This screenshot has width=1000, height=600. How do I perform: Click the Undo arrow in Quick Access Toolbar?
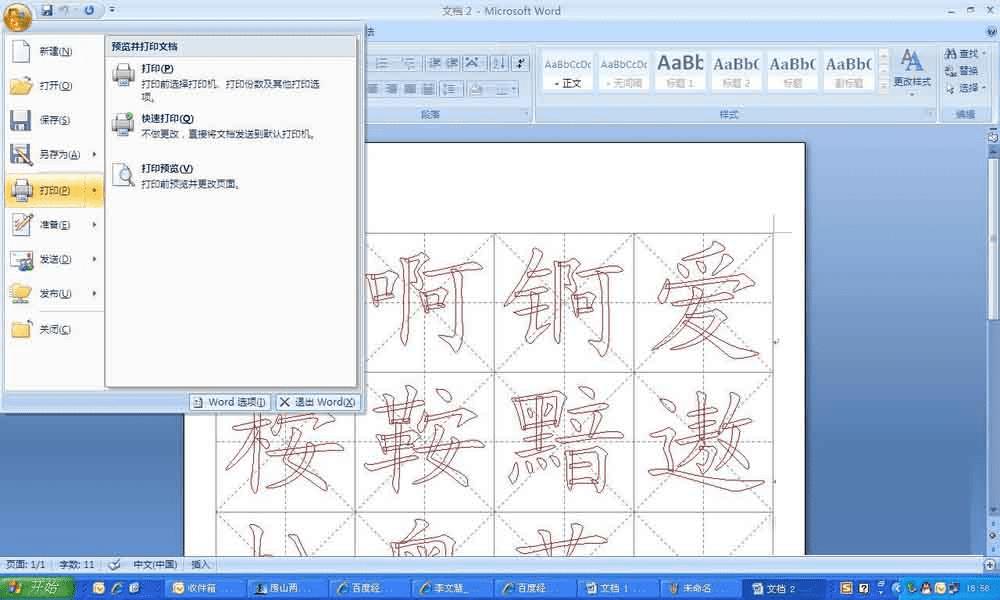tap(65, 10)
